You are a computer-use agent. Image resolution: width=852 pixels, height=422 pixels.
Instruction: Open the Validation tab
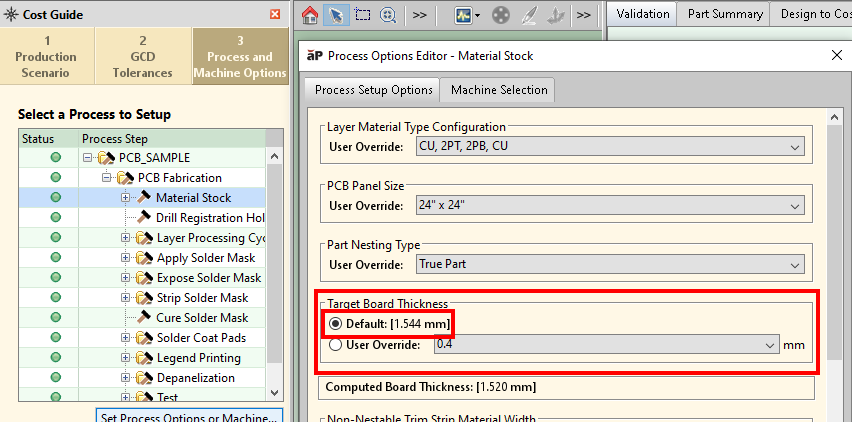(643, 14)
